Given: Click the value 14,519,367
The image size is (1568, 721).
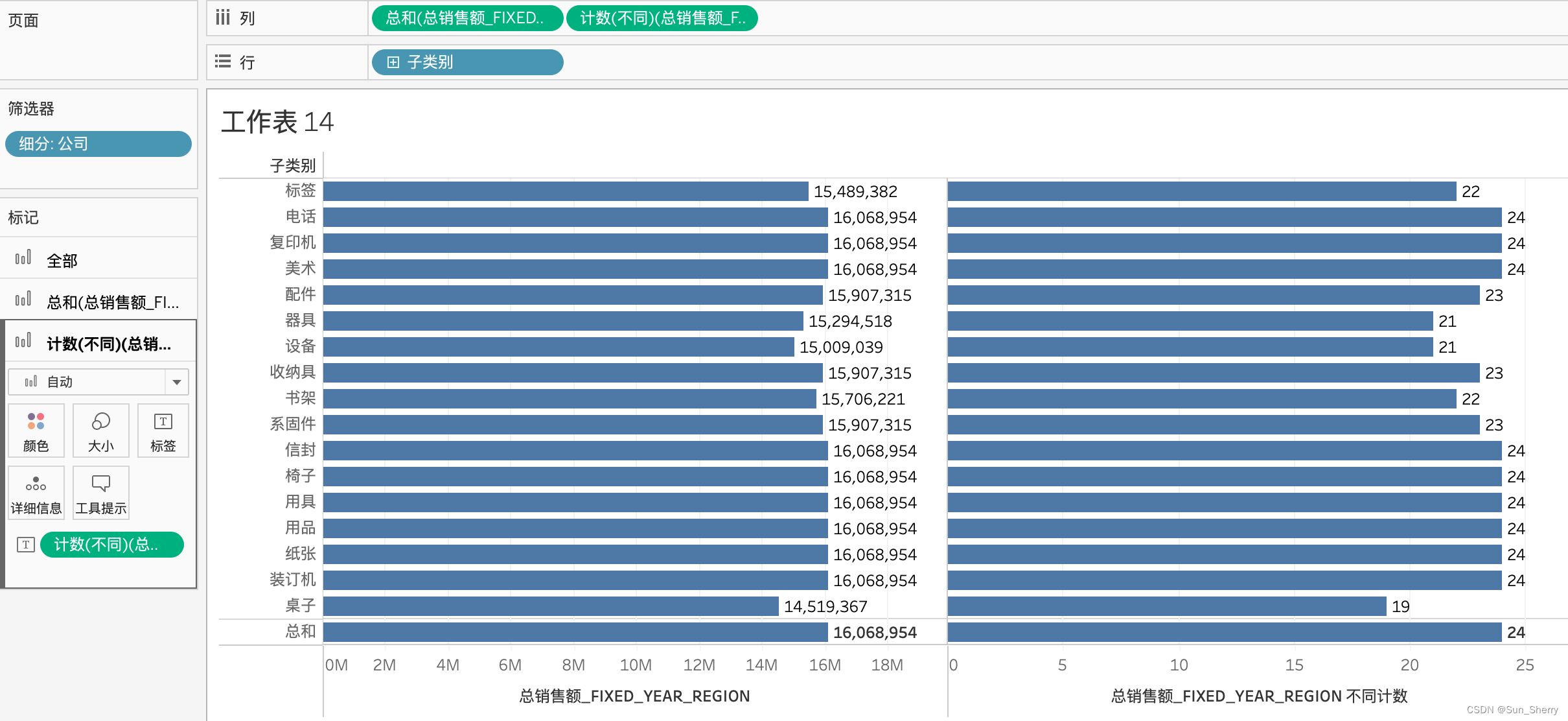Looking at the screenshot, I should coord(825,607).
